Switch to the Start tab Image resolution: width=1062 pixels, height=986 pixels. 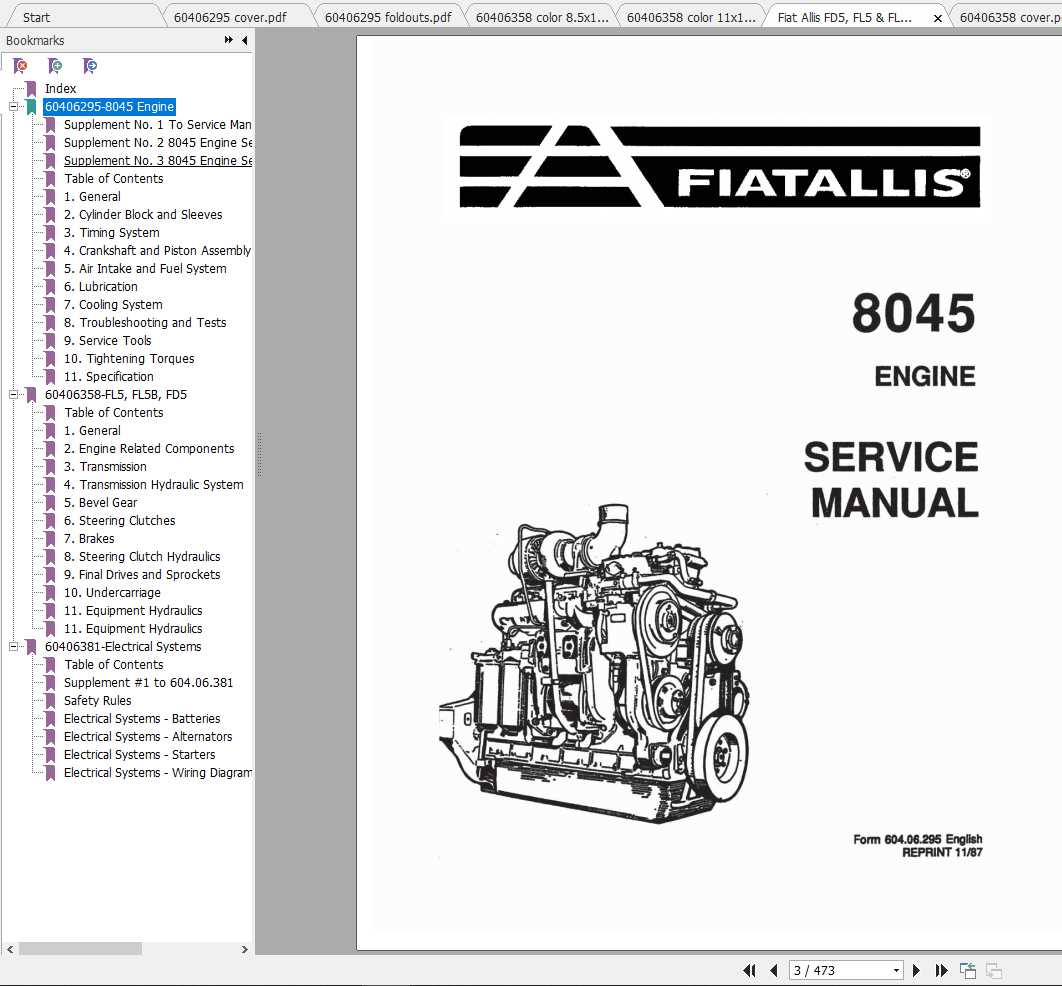[37, 17]
